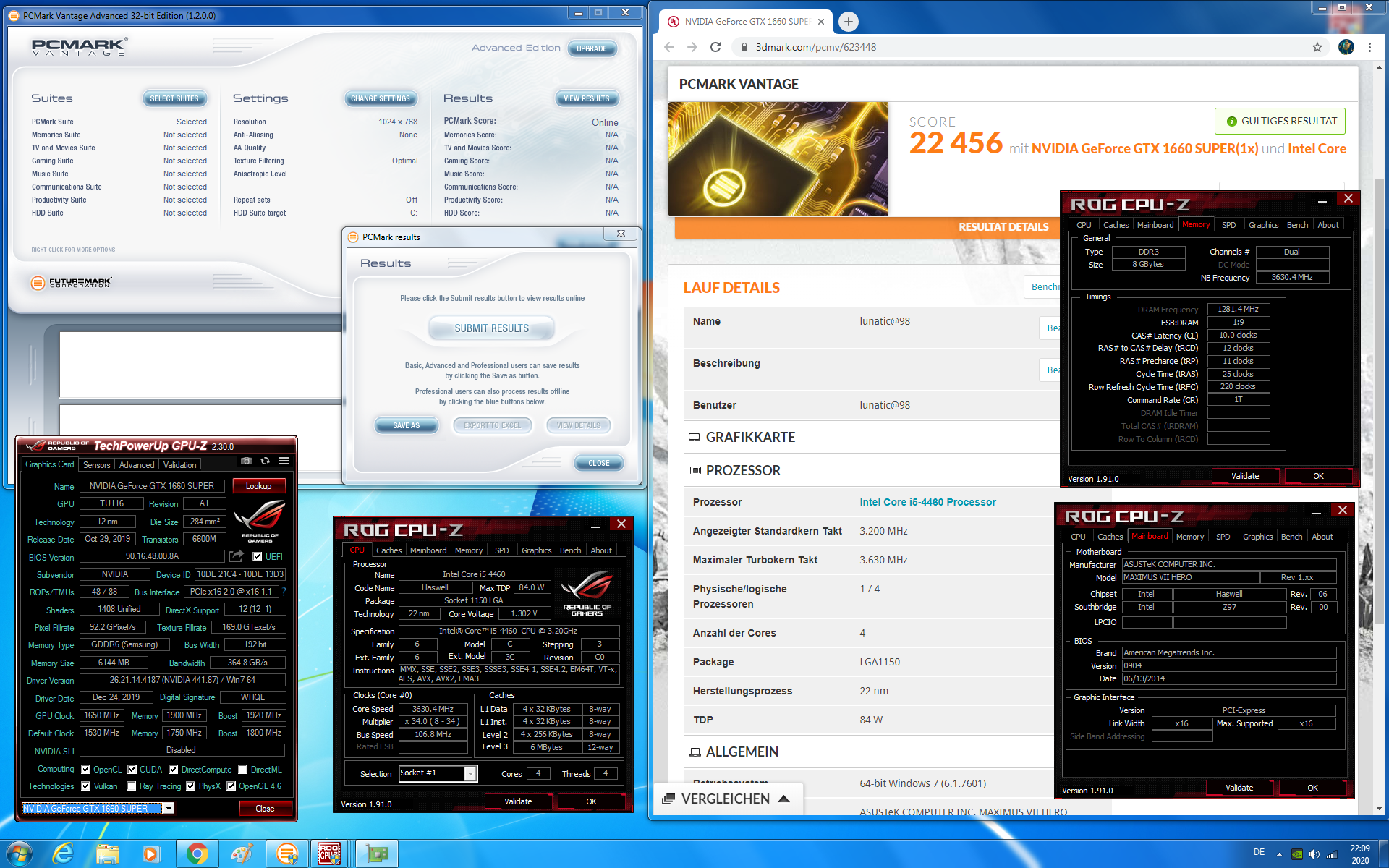This screenshot has height=868, width=1389.
Task: Click the UPGRADE button in PCMark Vantage
Action: point(592,48)
